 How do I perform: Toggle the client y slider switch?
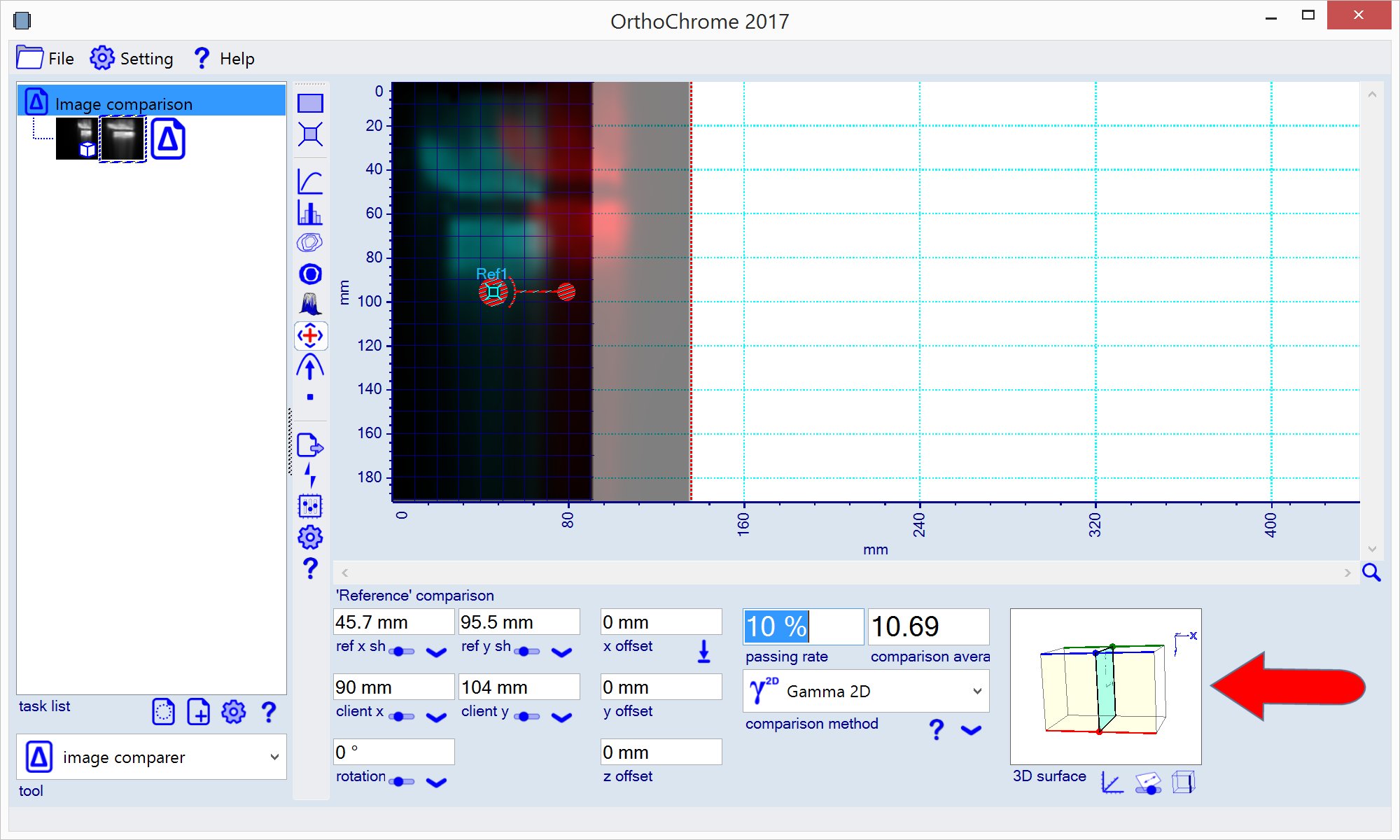pos(526,716)
